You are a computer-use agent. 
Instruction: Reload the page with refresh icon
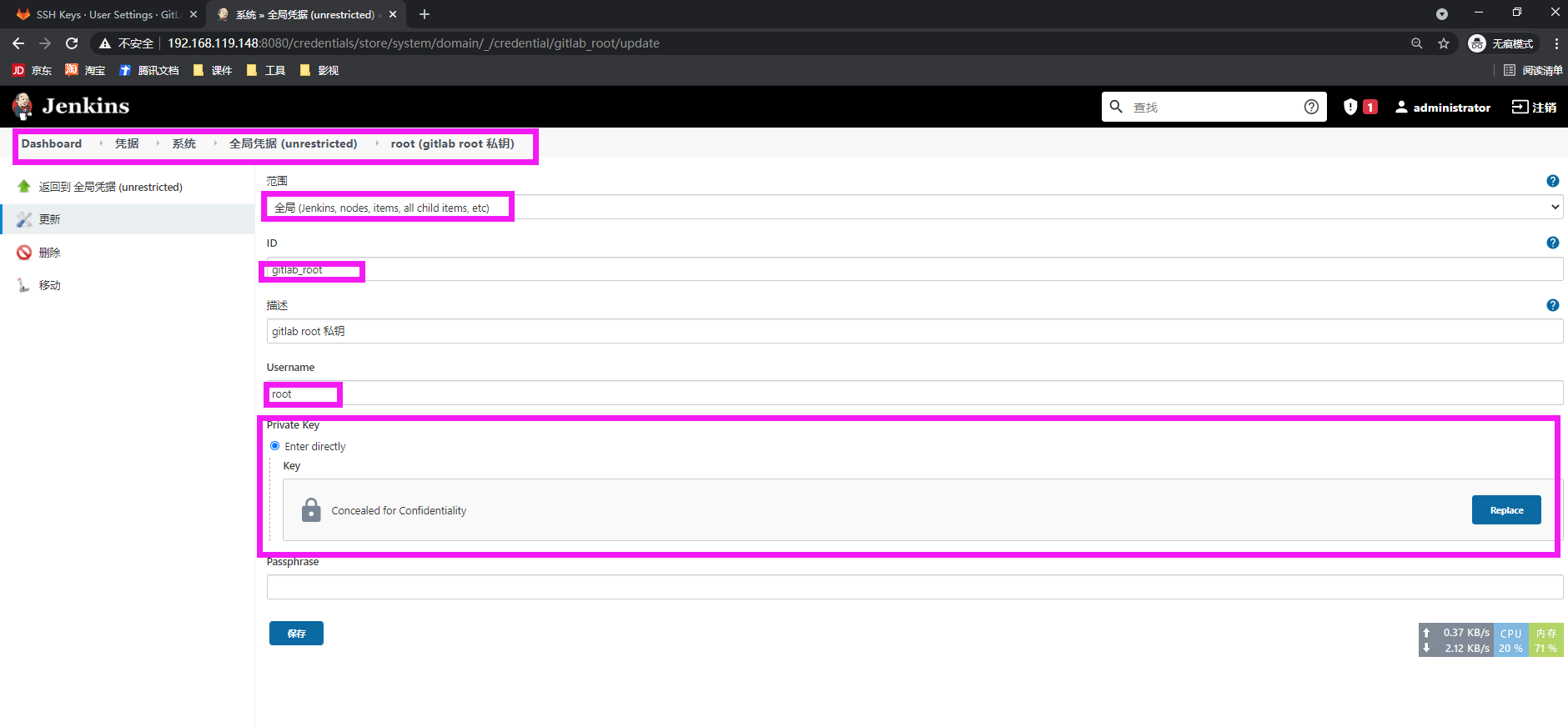click(72, 43)
